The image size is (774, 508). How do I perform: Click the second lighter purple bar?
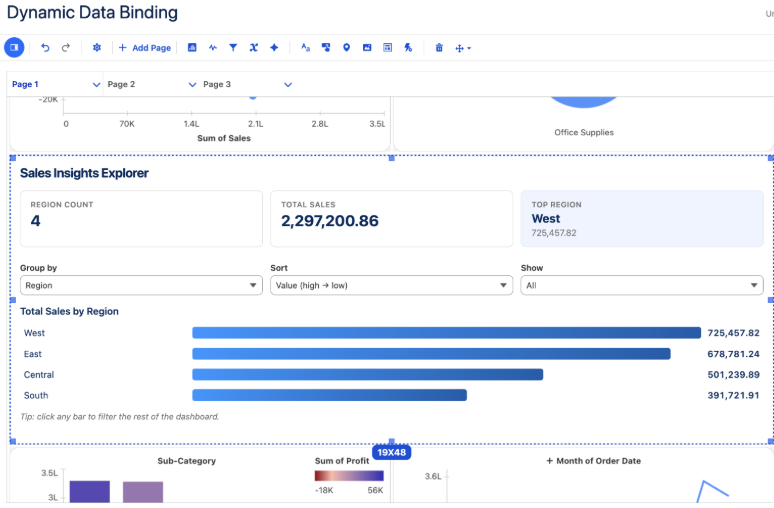tap(143, 492)
